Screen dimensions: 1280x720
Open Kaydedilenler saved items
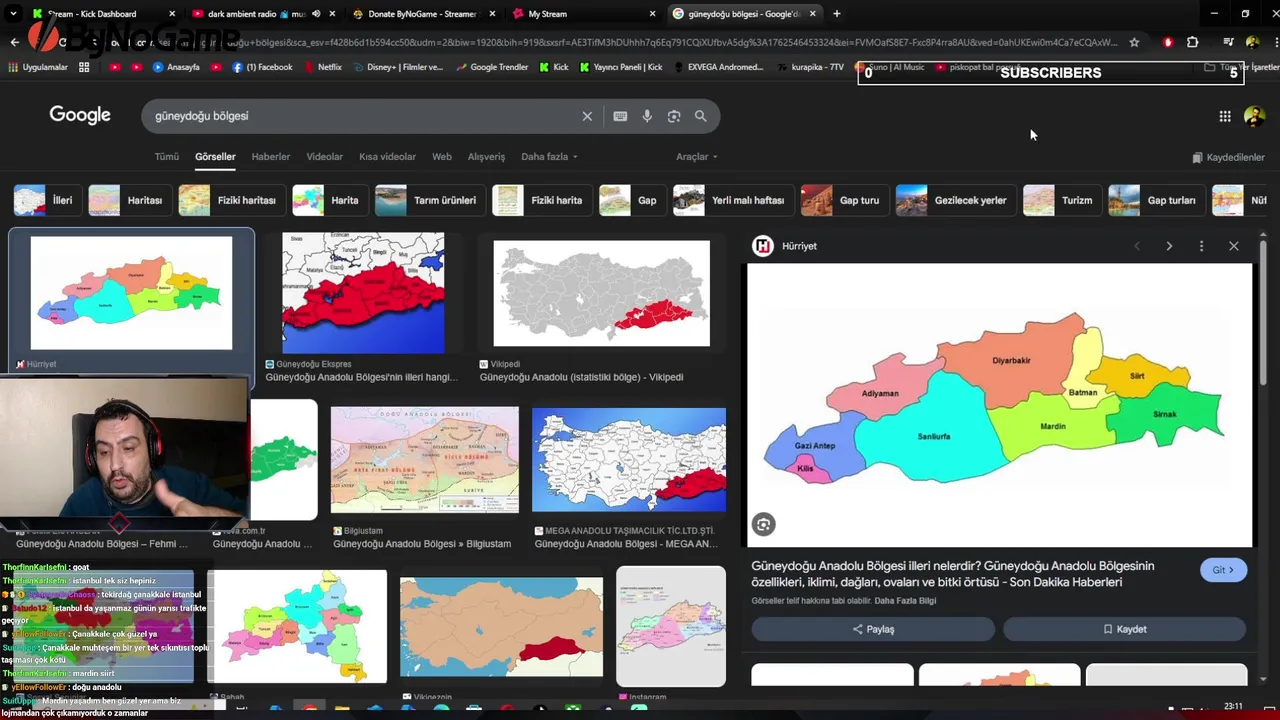[1229, 158]
